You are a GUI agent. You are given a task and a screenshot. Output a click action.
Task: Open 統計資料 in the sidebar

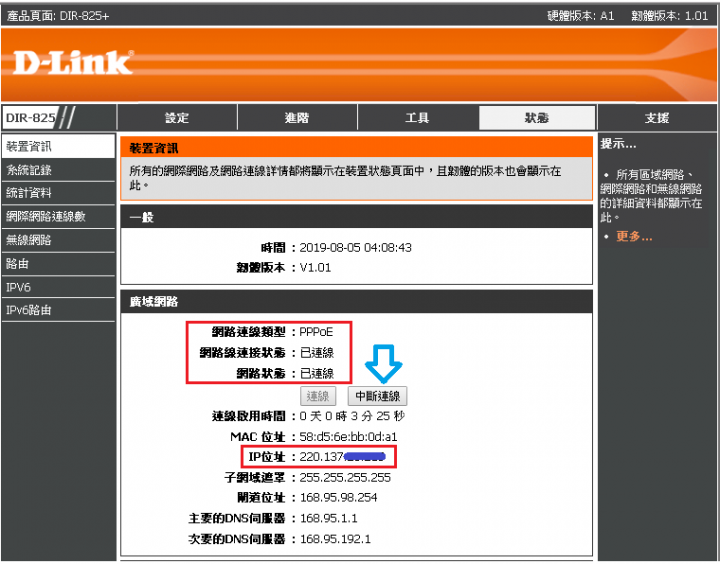click(58, 193)
